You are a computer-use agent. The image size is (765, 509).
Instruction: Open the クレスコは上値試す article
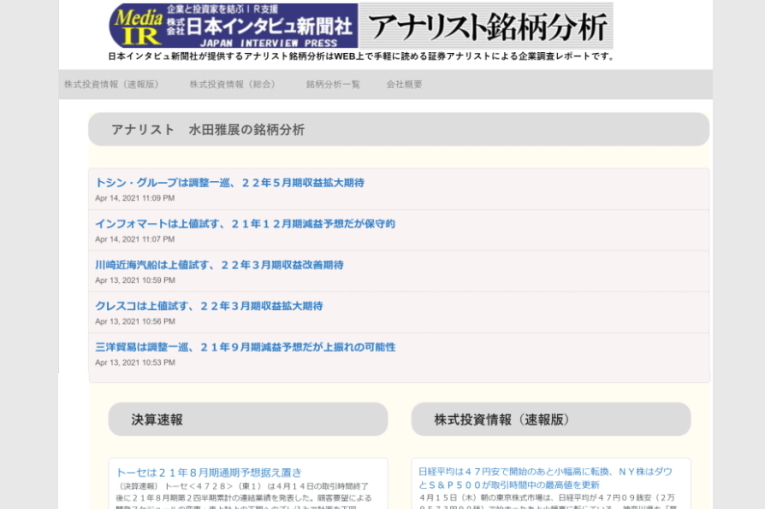click(209, 306)
